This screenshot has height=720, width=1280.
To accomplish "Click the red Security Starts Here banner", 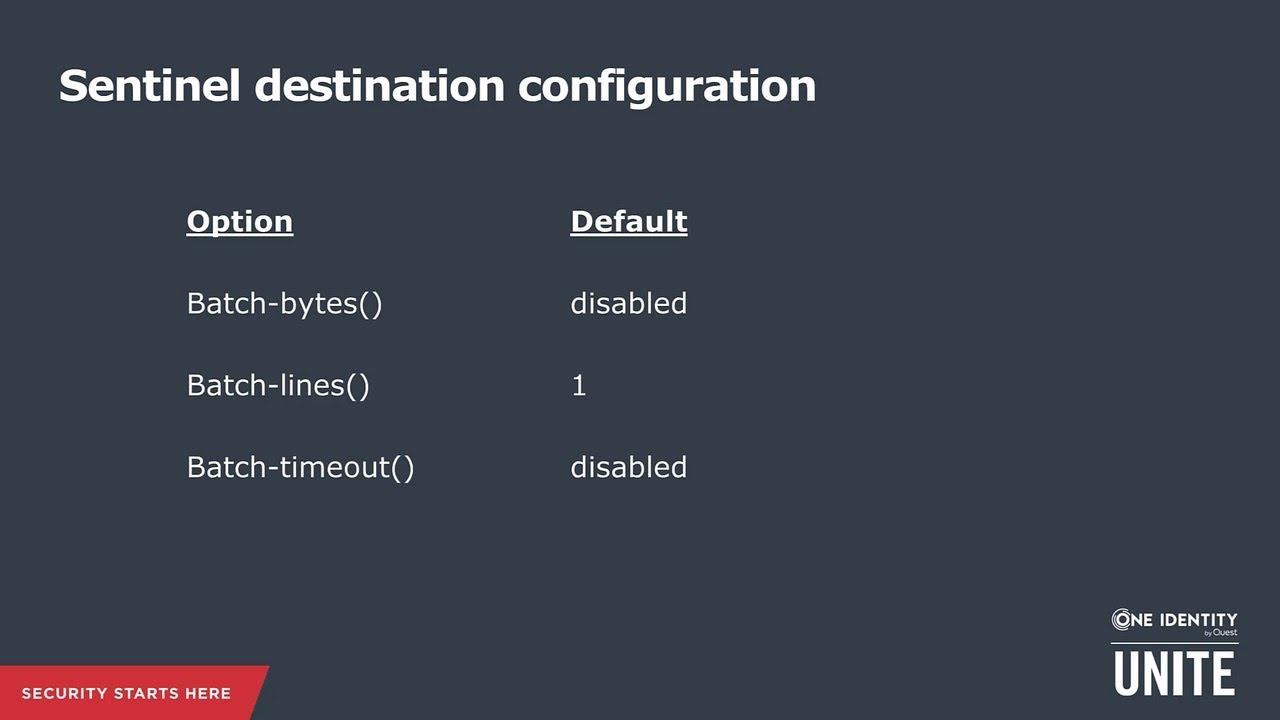I will click(130, 693).
